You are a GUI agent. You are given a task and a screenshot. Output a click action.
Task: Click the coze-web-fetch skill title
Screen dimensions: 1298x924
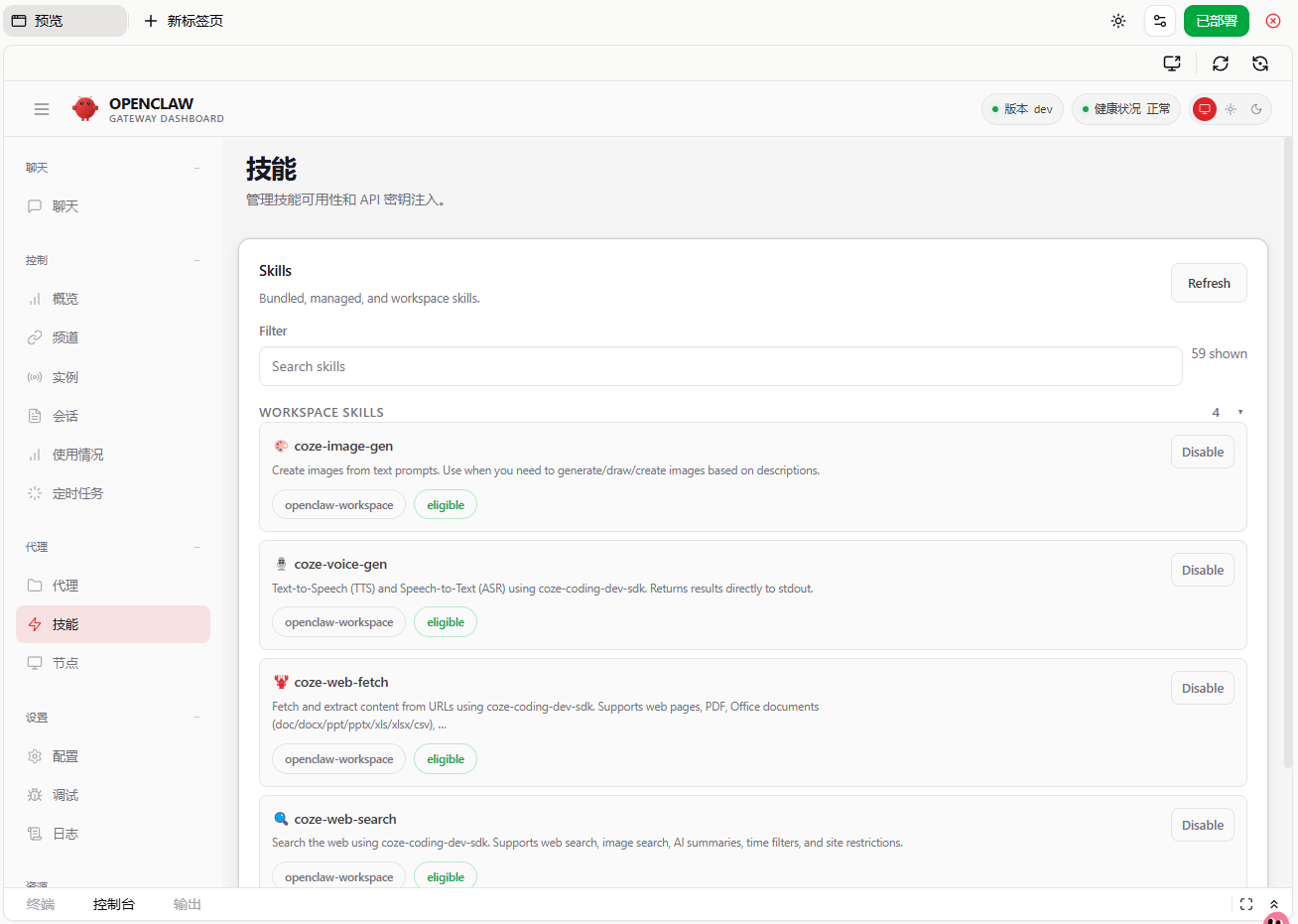(341, 682)
